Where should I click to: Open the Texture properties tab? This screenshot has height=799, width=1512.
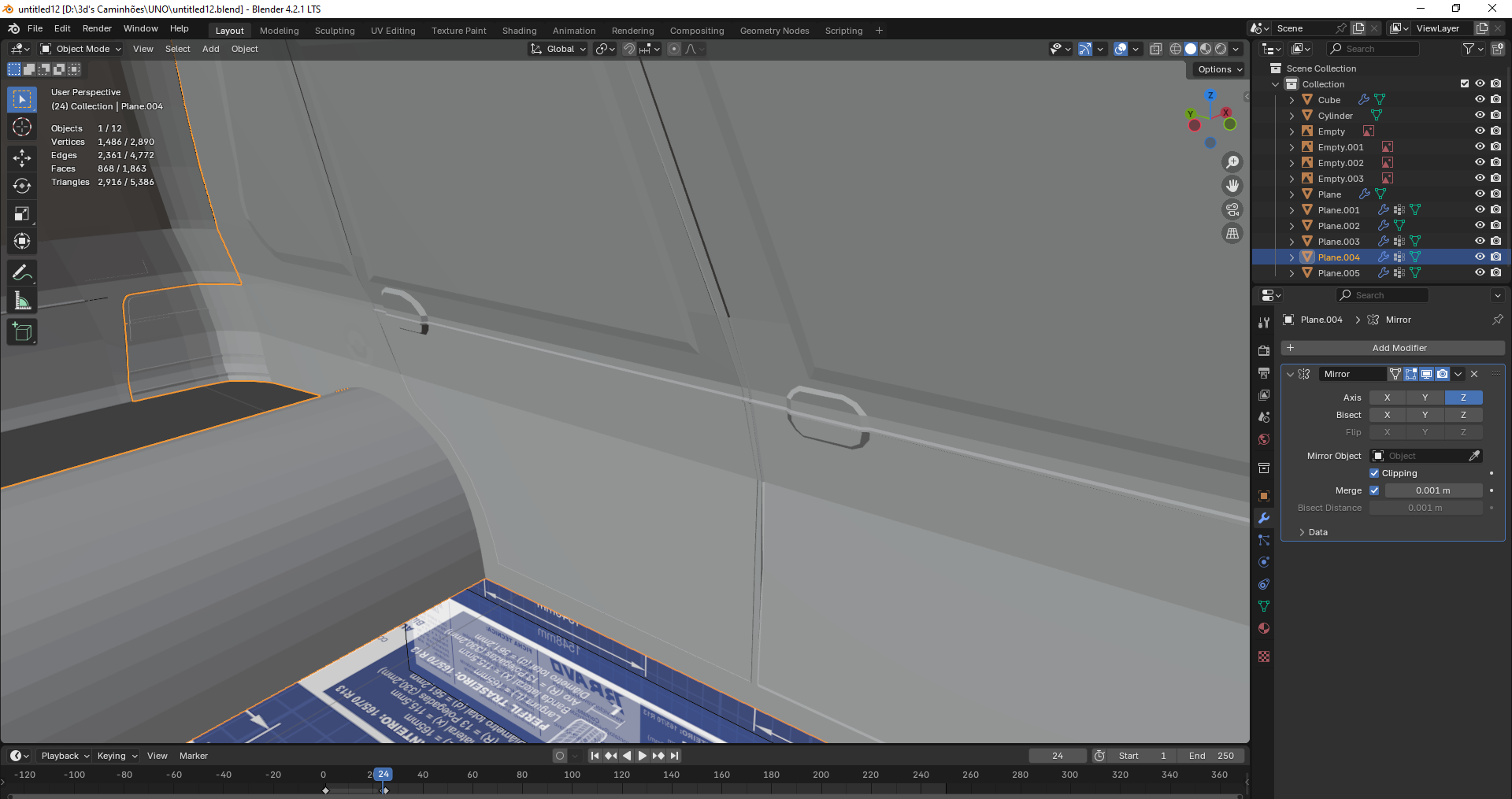click(1264, 657)
